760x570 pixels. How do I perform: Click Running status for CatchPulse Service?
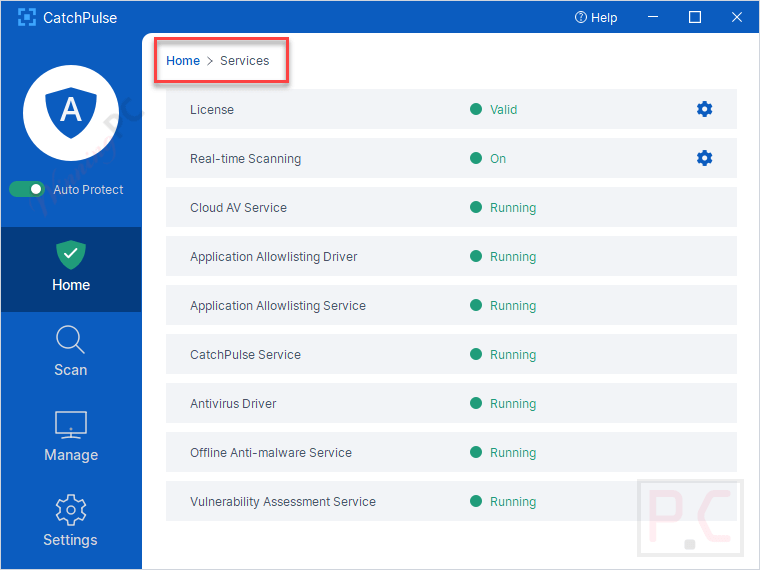[513, 355]
